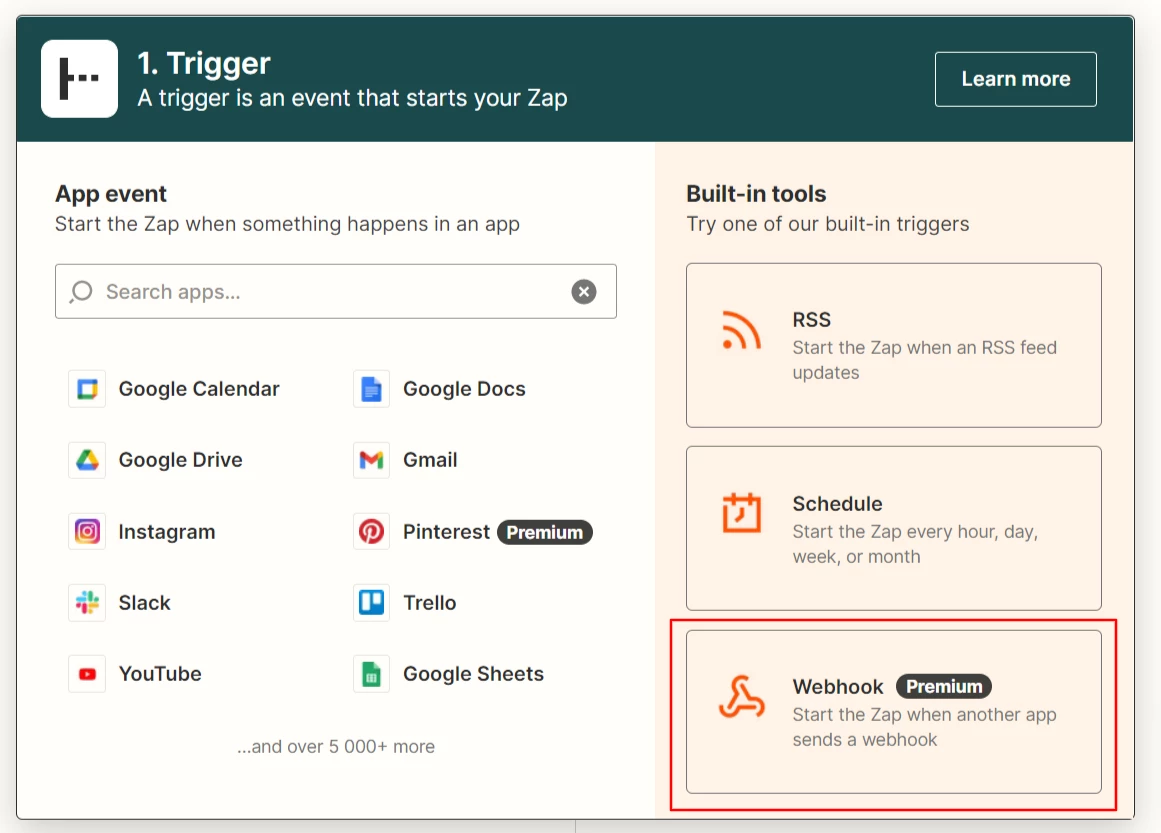Click the Premium badge beside Webhook
This screenshot has height=833, width=1161.
(x=944, y=686)
